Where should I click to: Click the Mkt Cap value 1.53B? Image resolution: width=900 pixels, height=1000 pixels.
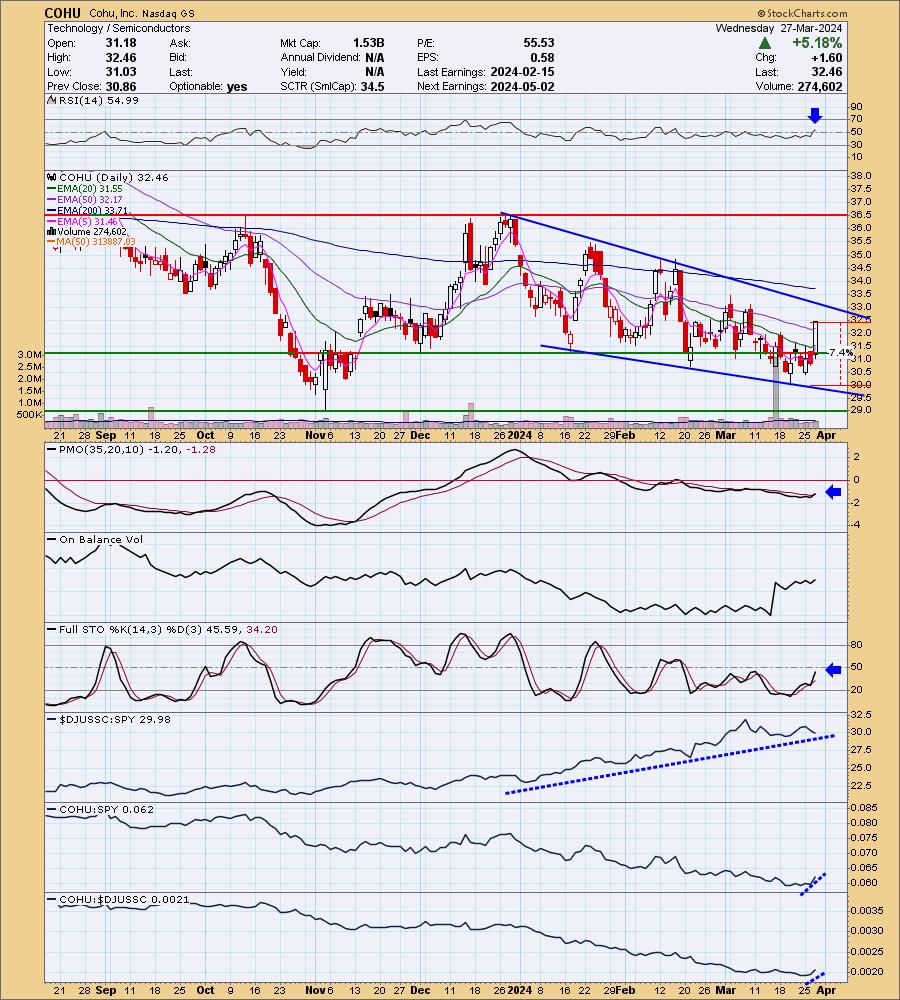click(x=369, y=43)
